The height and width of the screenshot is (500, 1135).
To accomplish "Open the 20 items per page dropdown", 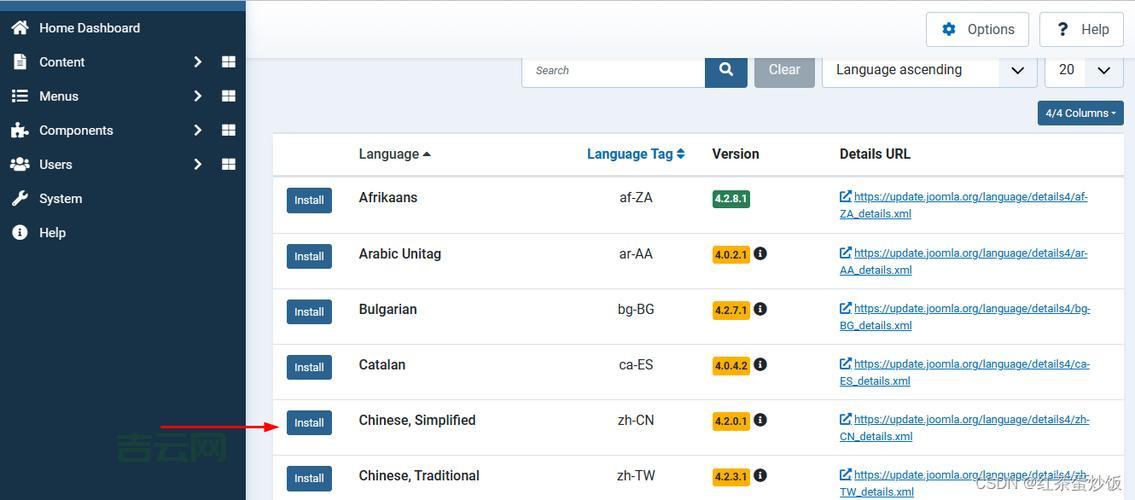I will pyautogui.click(x=1084, y=70).
